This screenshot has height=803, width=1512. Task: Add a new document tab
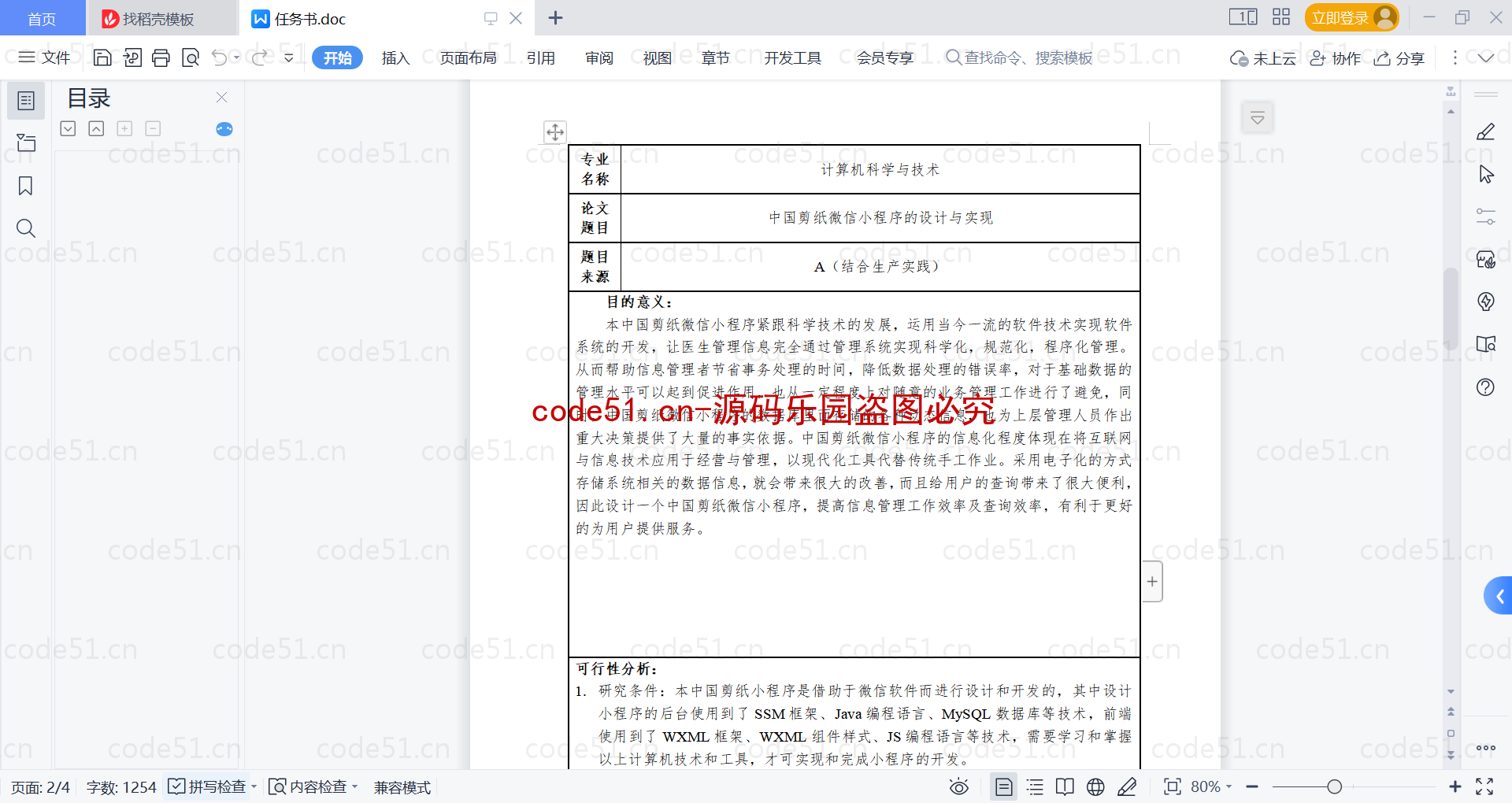(x=555, y=17)
